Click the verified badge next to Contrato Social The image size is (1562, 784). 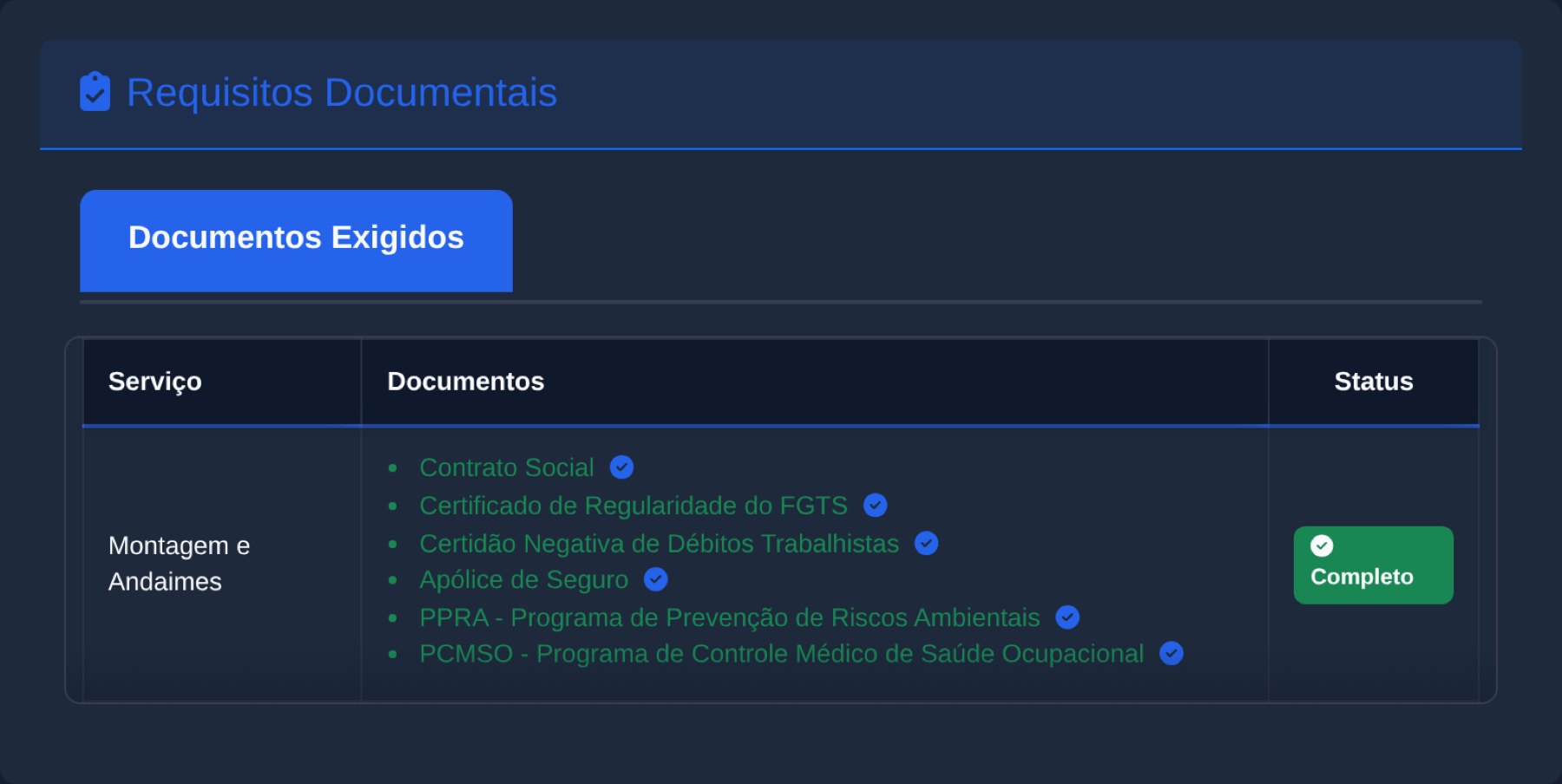coord(621,467)
